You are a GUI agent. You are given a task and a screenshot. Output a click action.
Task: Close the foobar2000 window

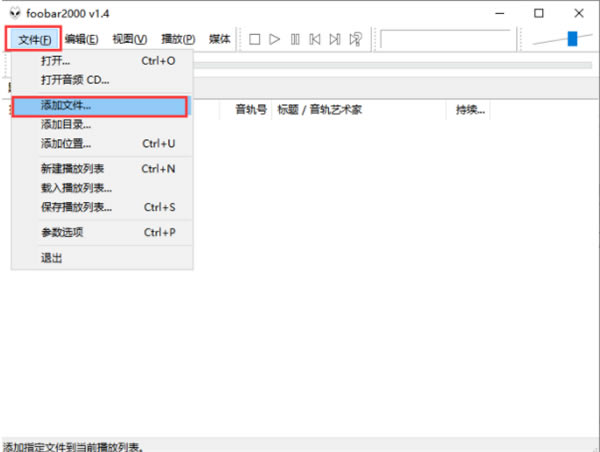click(579, 13)
